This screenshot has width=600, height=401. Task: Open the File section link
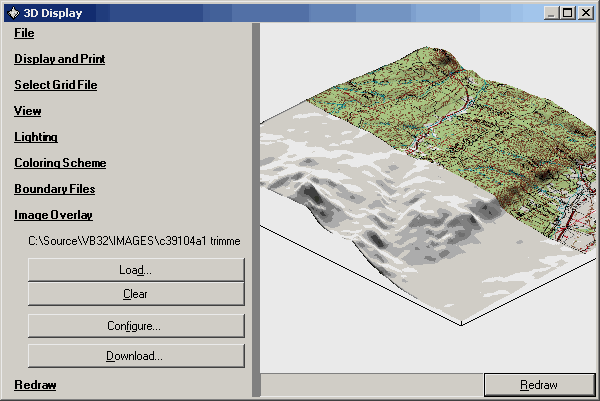point(24,33)
